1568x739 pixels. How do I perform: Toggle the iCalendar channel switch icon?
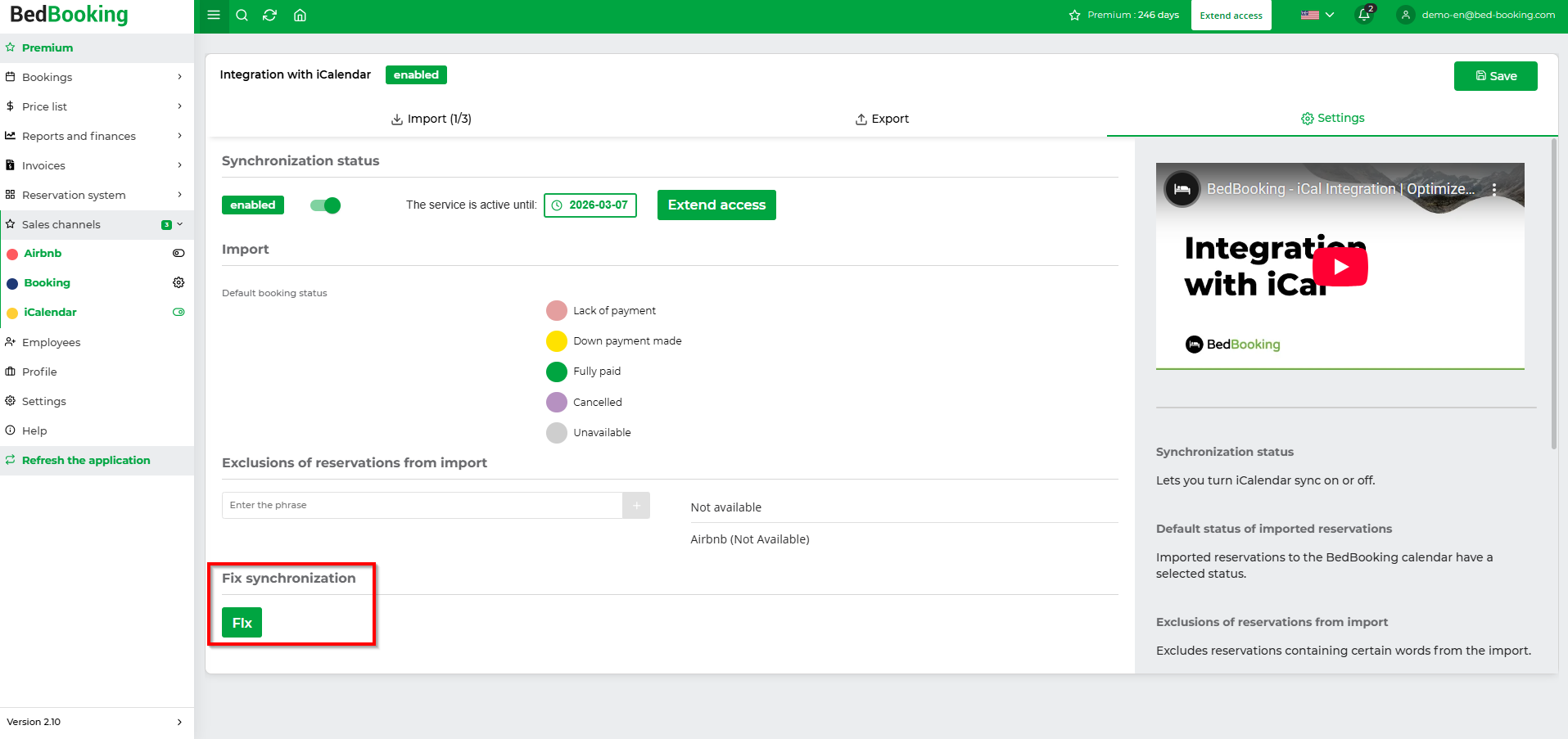tap(178, 312)
